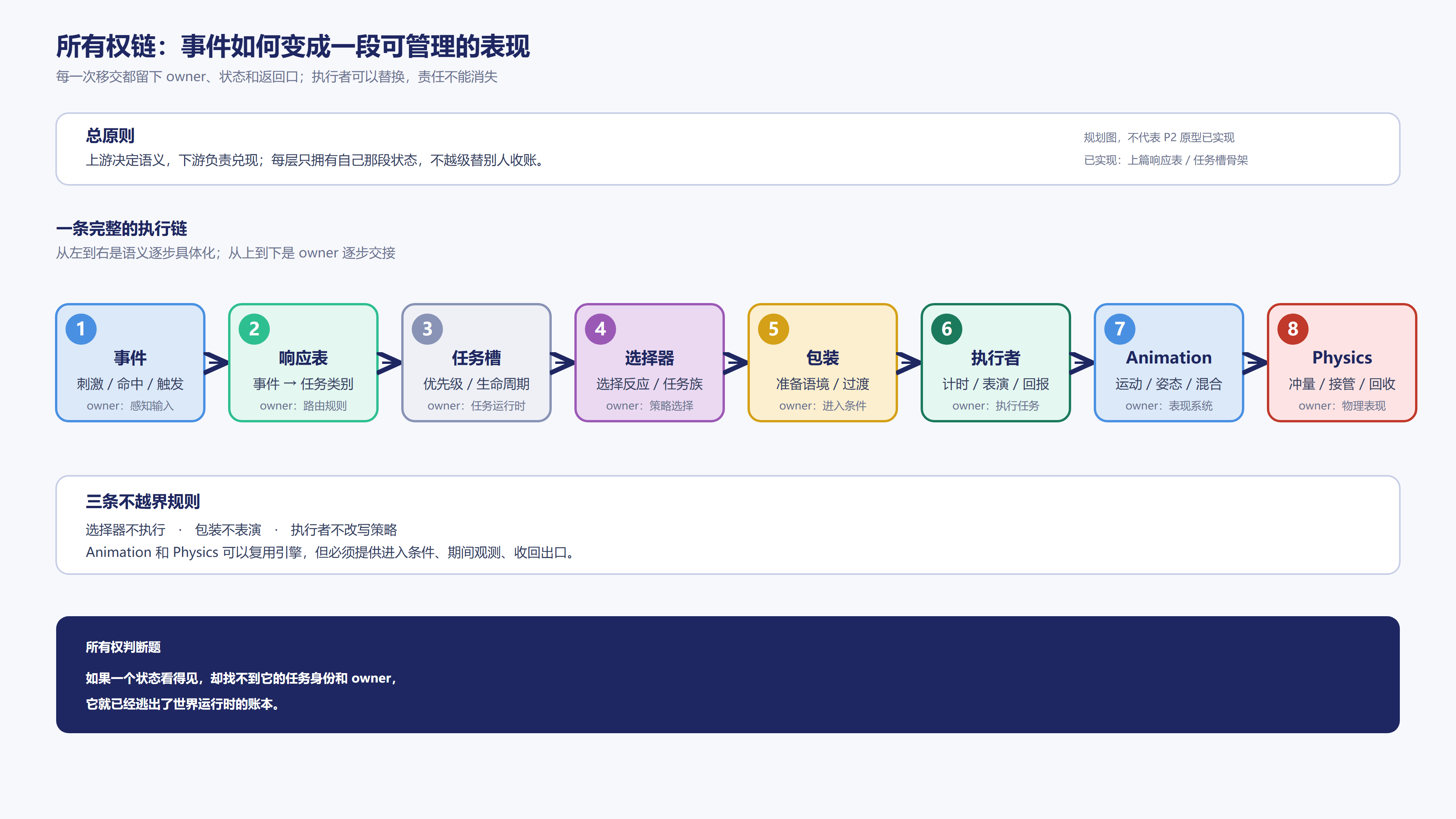Click the caption 从左到右是语义逐步具体化
Viewport: 1456px width, 819px height.
coord(225,253)
